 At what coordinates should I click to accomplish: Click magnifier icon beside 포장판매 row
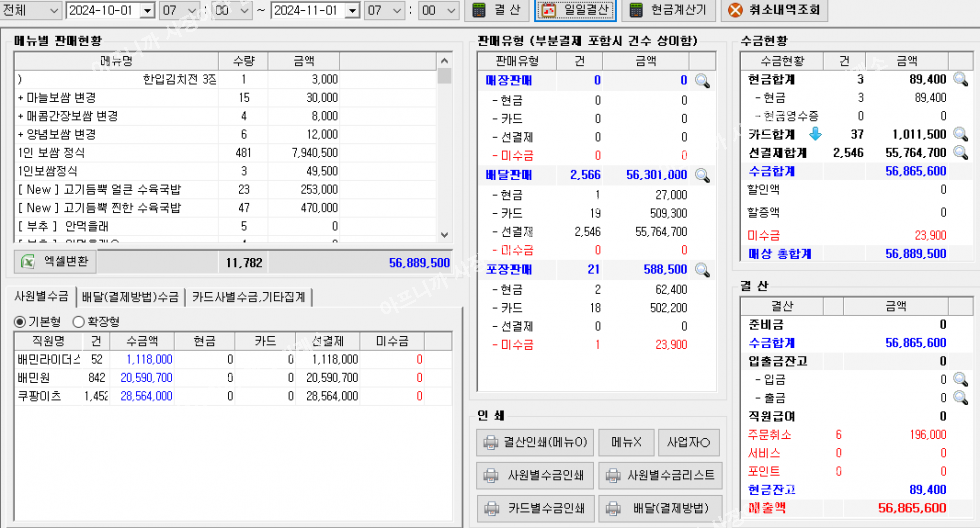[702, 270]
